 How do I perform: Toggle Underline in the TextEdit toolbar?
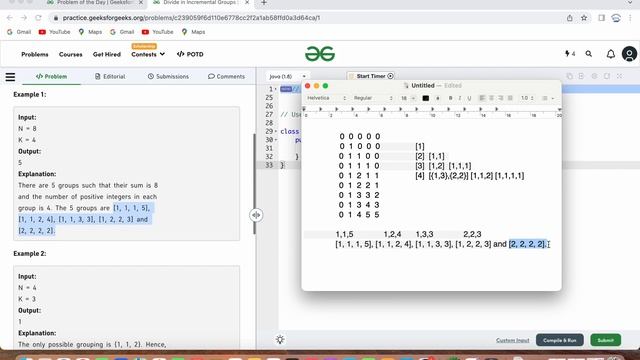pyautogui.click(x=469, y=98)
